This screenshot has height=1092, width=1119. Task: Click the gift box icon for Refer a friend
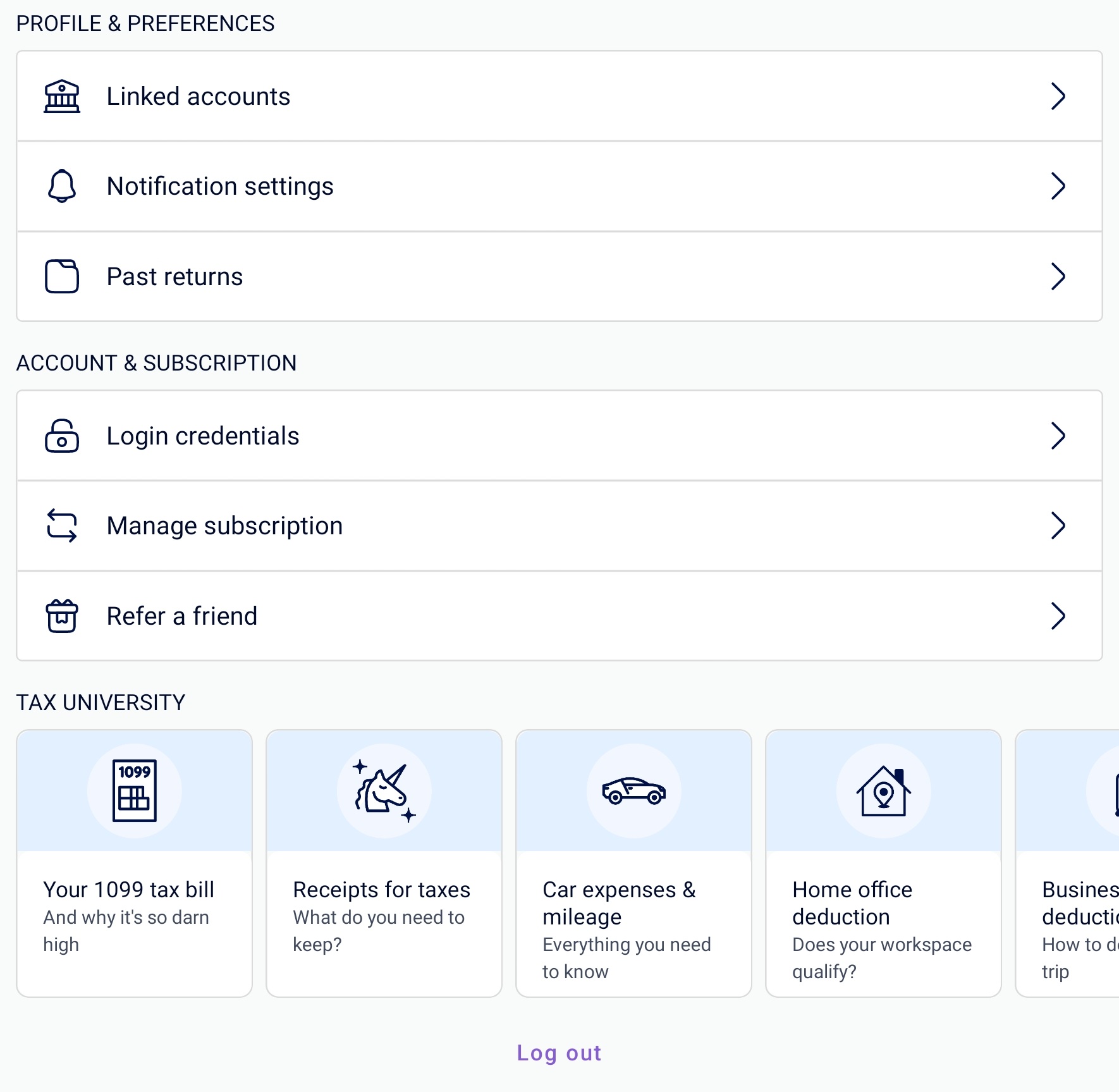pos(62,616)
